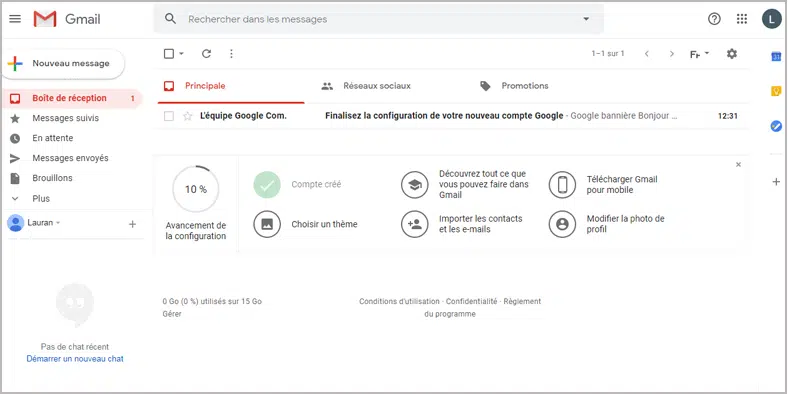The width and height of the screenshot is (788, 394).
Task: Open Google Calendar side panel icon
Action: tap(776, 57)
